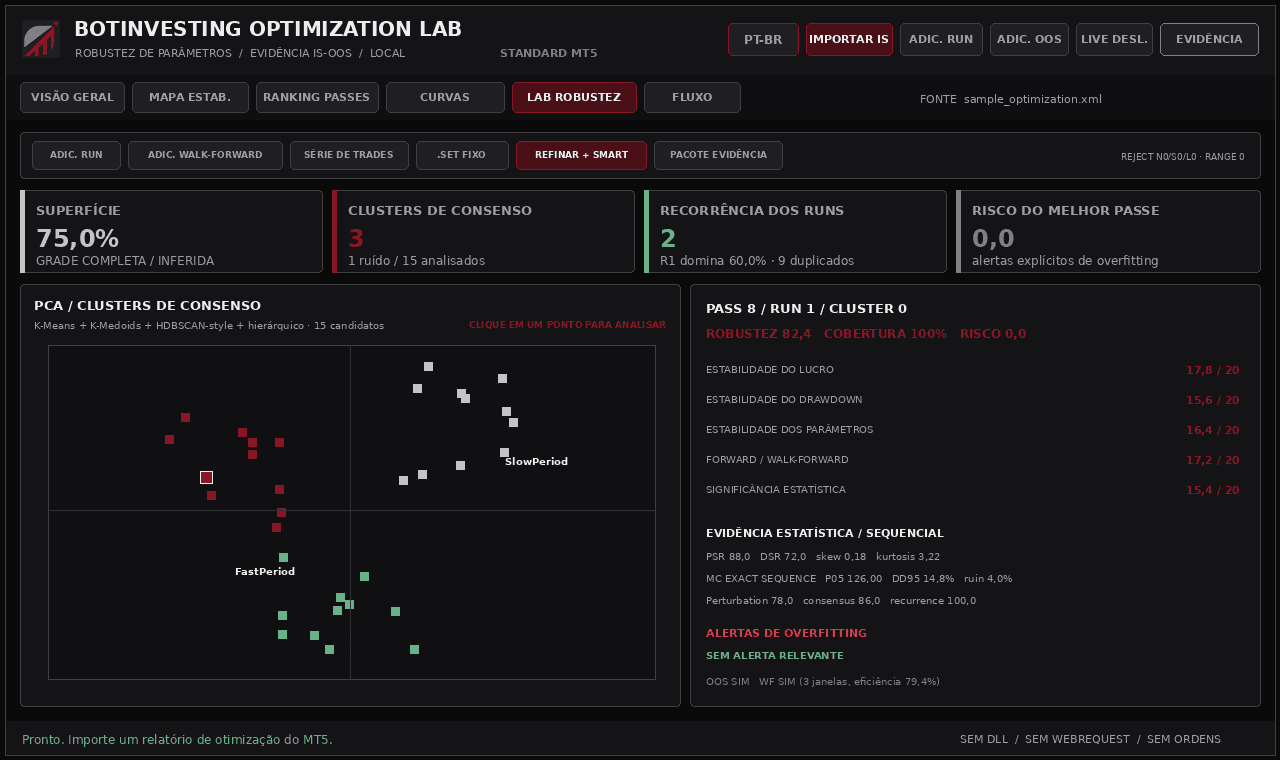Click SEM ALERTA RELEVANTE text
This screenshot has height=760, width=1280.
[x=775, y=656]
